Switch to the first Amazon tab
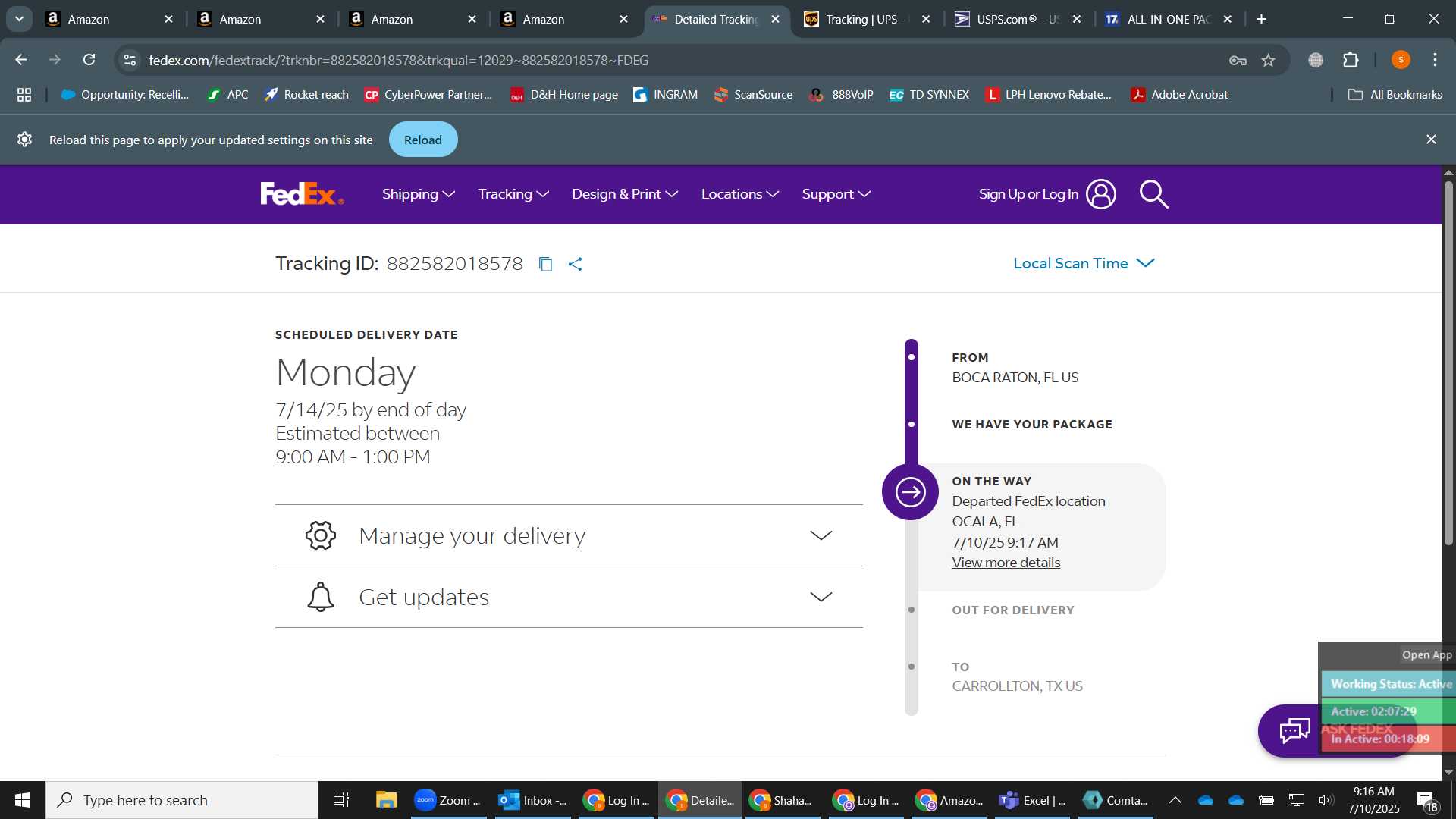 point(108,19)
